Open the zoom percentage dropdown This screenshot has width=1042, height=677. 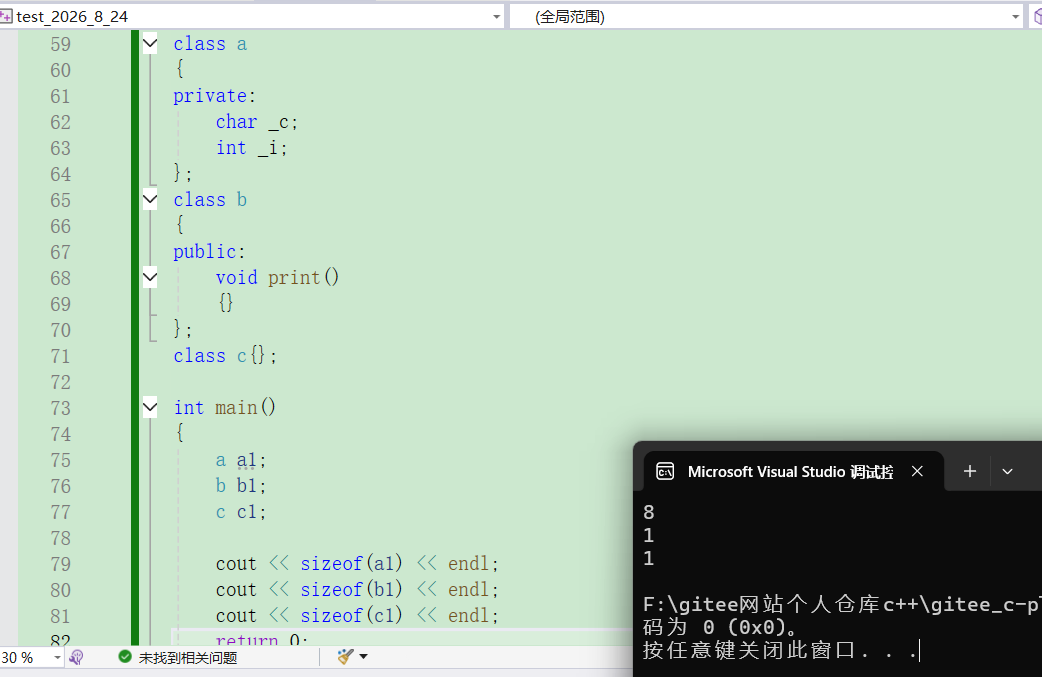(x=57, y=658)
